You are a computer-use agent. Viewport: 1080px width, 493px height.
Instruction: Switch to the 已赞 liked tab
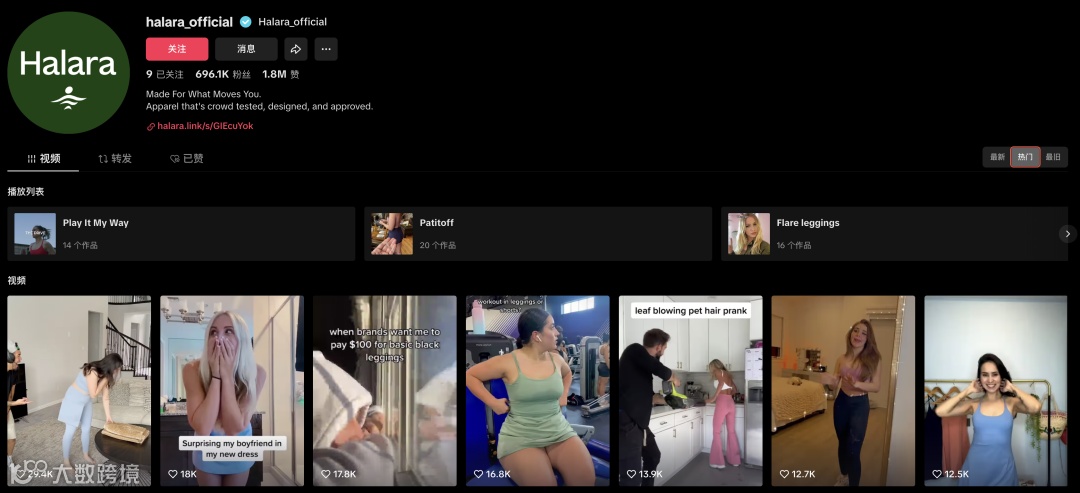click(187, 158)
